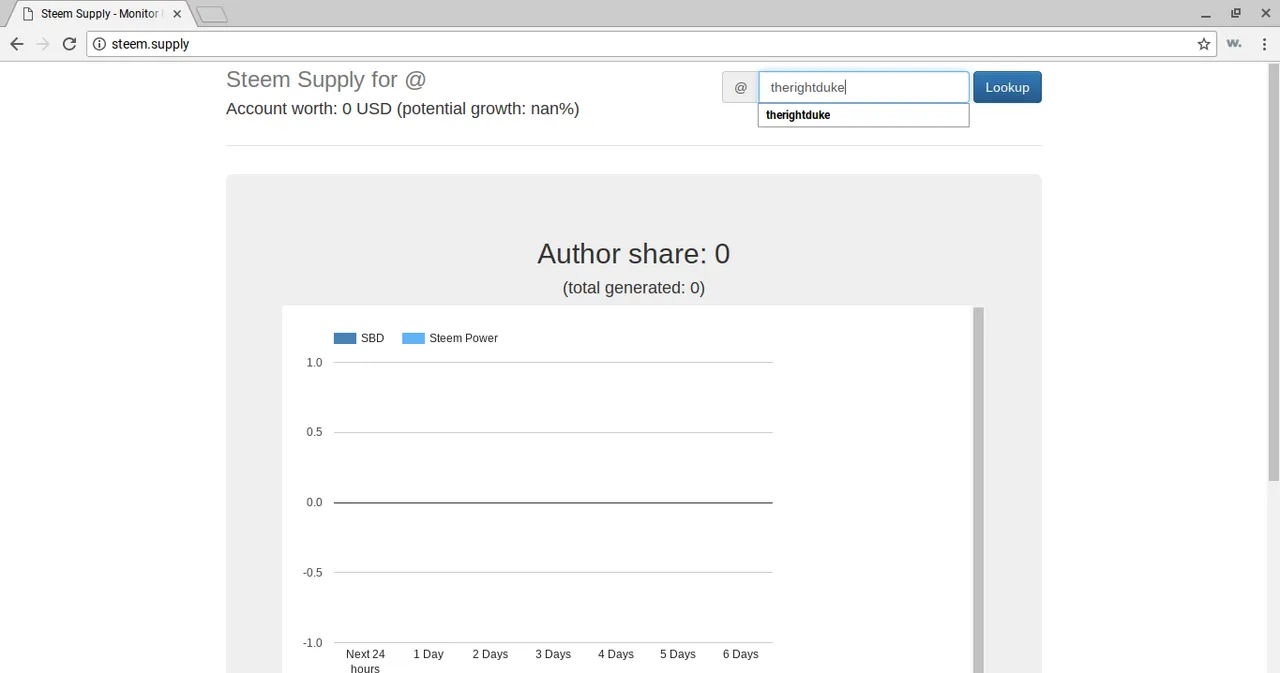Click the @ prefix label
The height and width of the screenshot is (673, 1280).
(x=740, y=87)
